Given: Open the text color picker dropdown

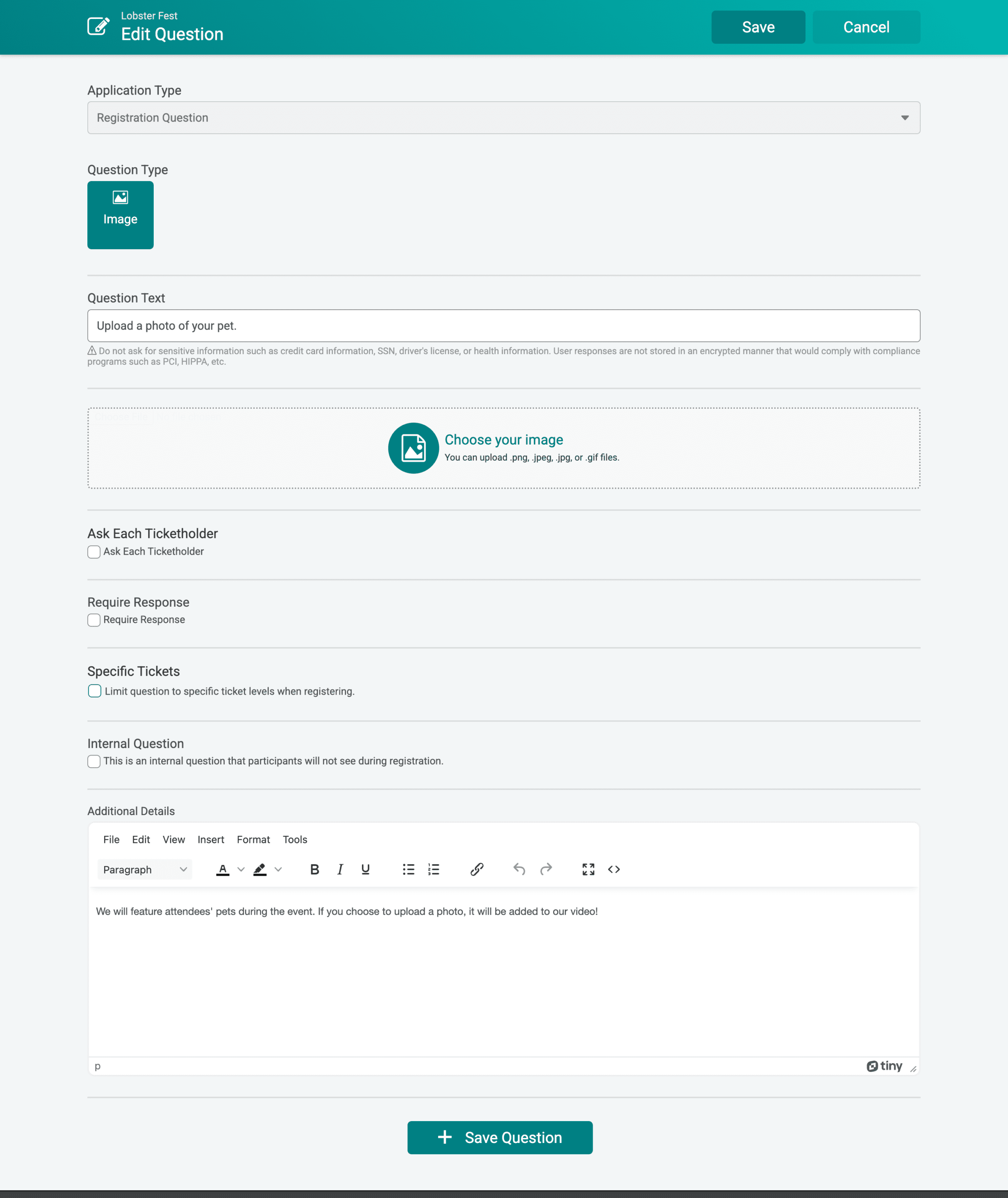Looking at the screenshot, I should point(241,869).
